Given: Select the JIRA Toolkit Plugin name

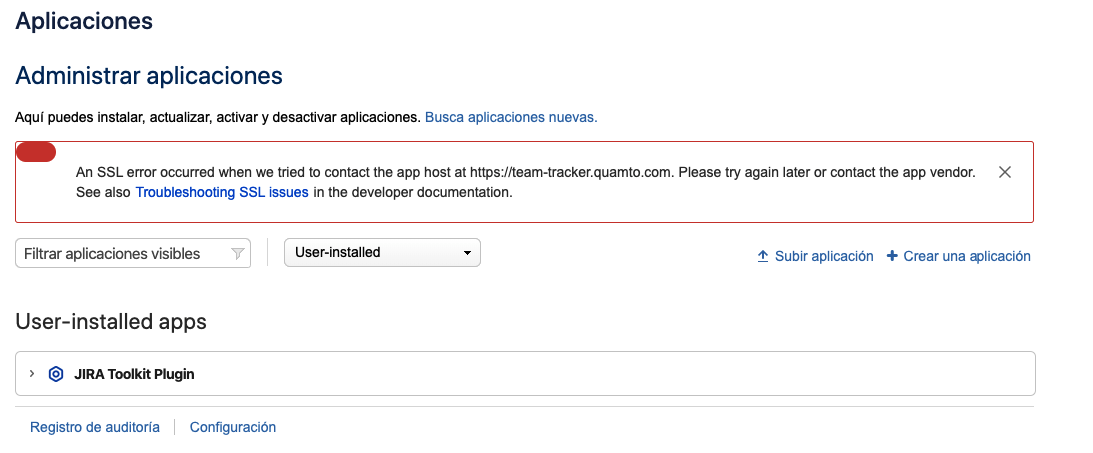Looking at the screenshot, I should [135, 374].
